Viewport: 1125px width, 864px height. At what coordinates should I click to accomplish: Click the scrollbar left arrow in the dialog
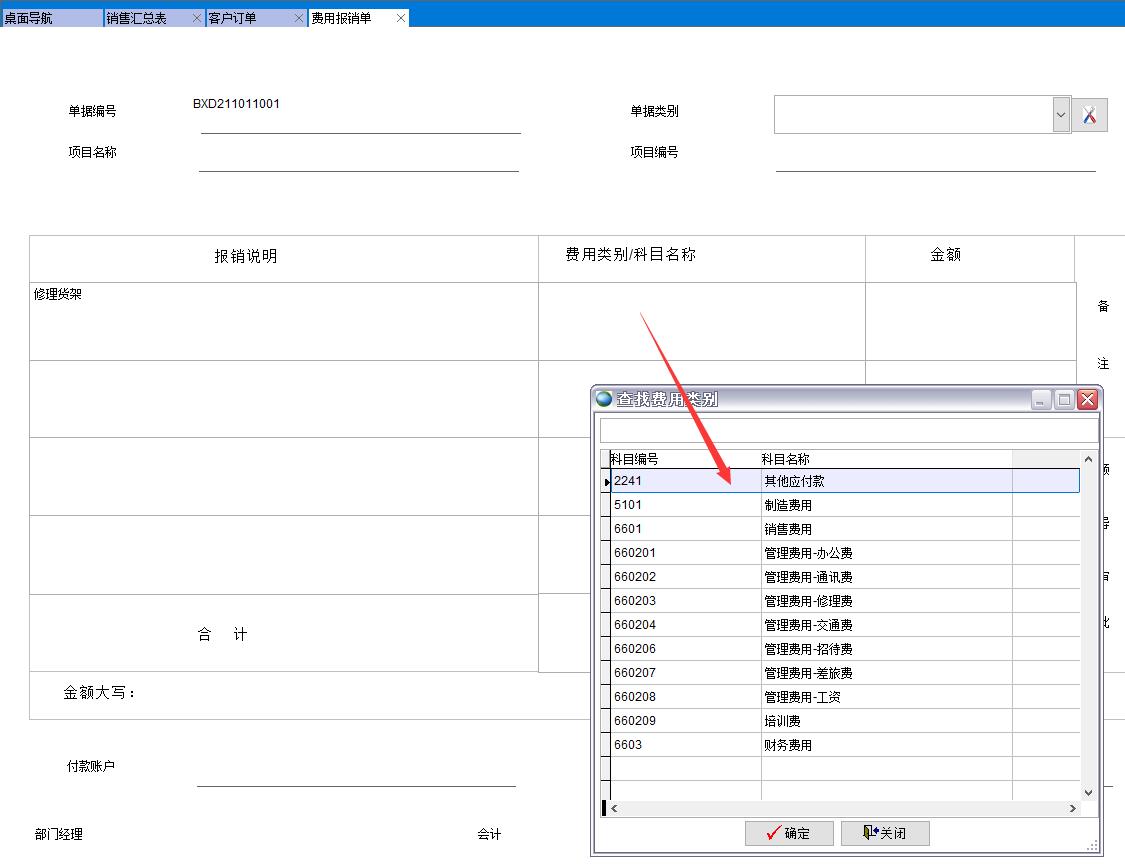(x=613, y=808)
